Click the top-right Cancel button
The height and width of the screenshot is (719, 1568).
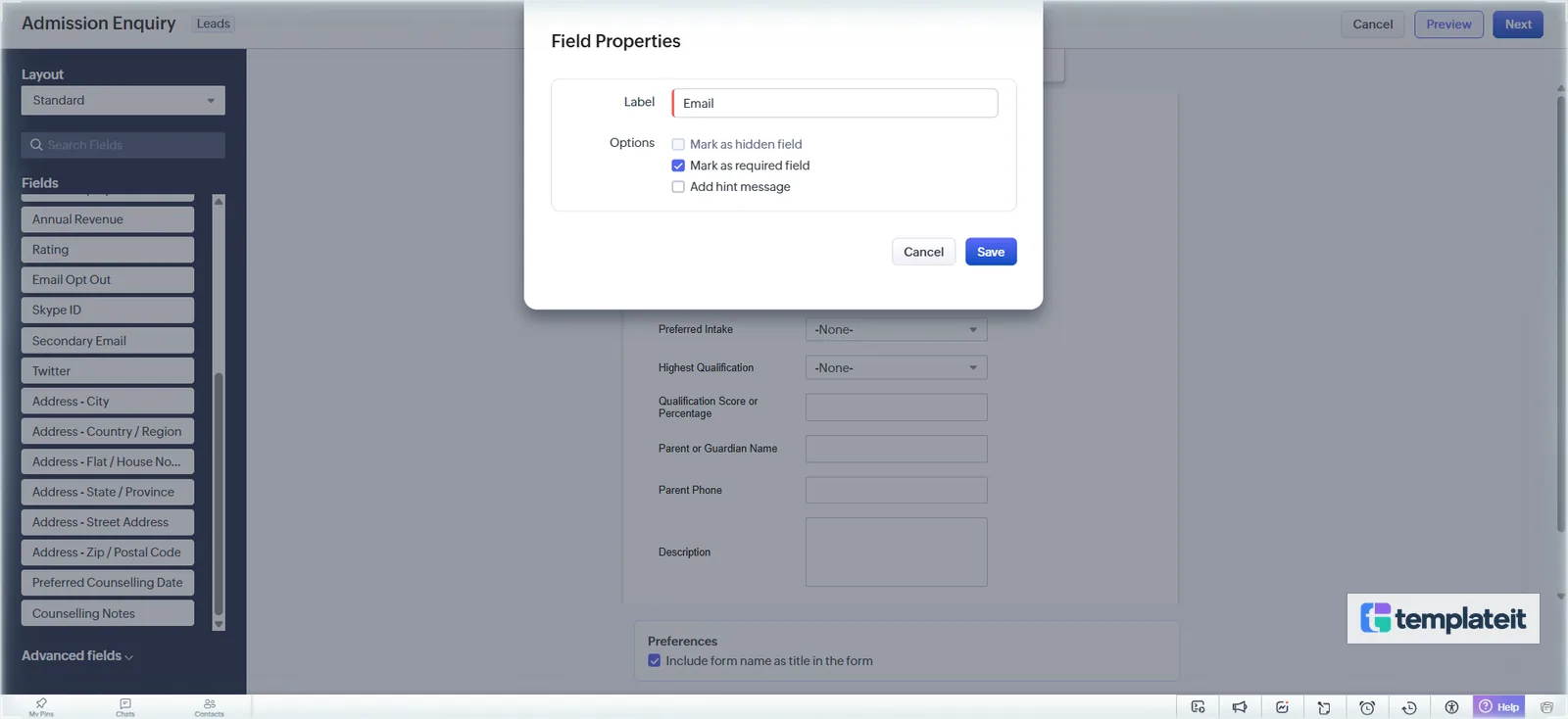1372,24
